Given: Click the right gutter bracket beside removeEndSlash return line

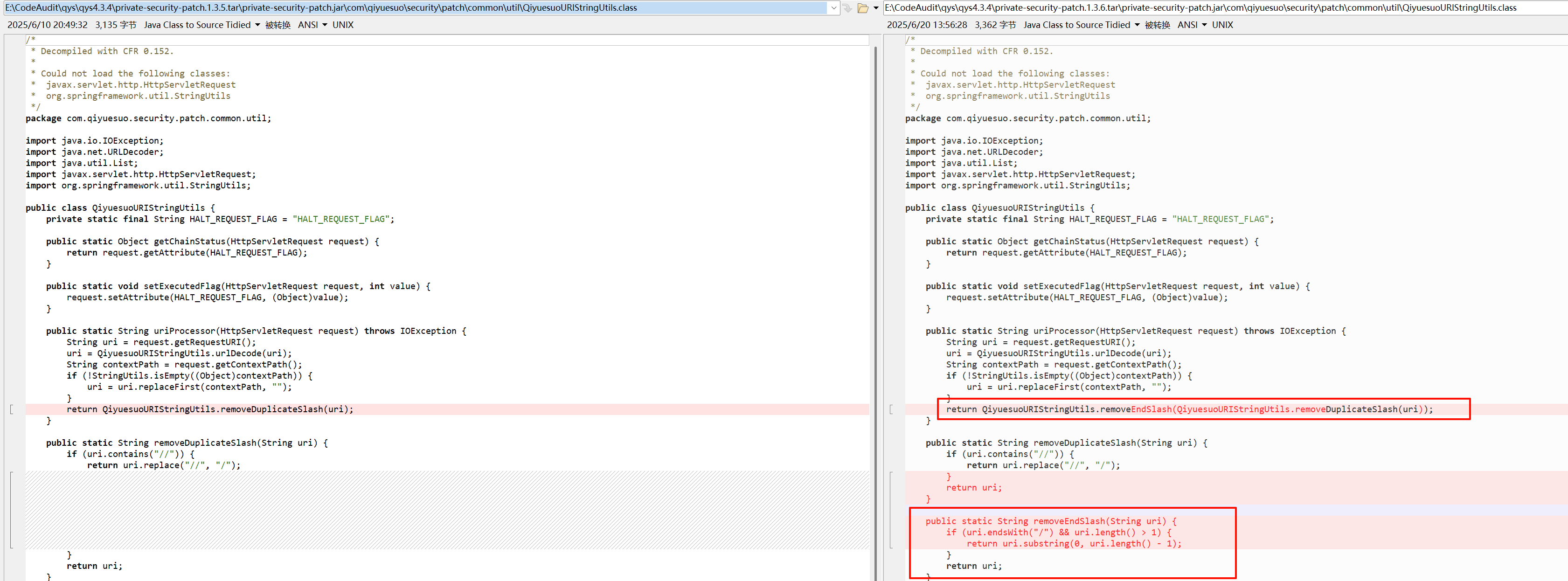Looking at the screenshot, I should (x=891, y=409).
